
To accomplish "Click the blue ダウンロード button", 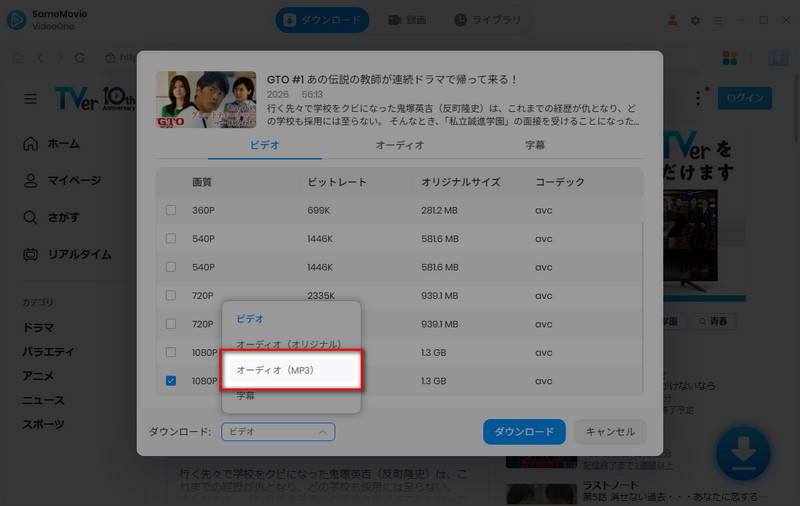I will 524,432.
